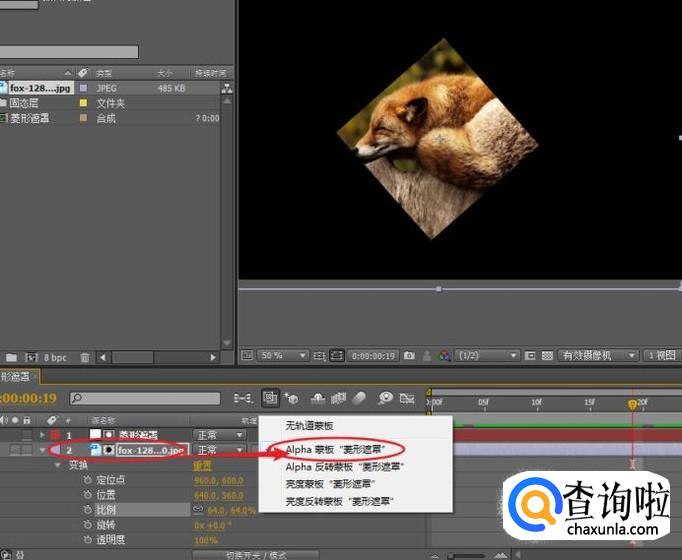Click the timeline layer search field
682x560 pixels.
pyautogui.click(x=145, y=398)
